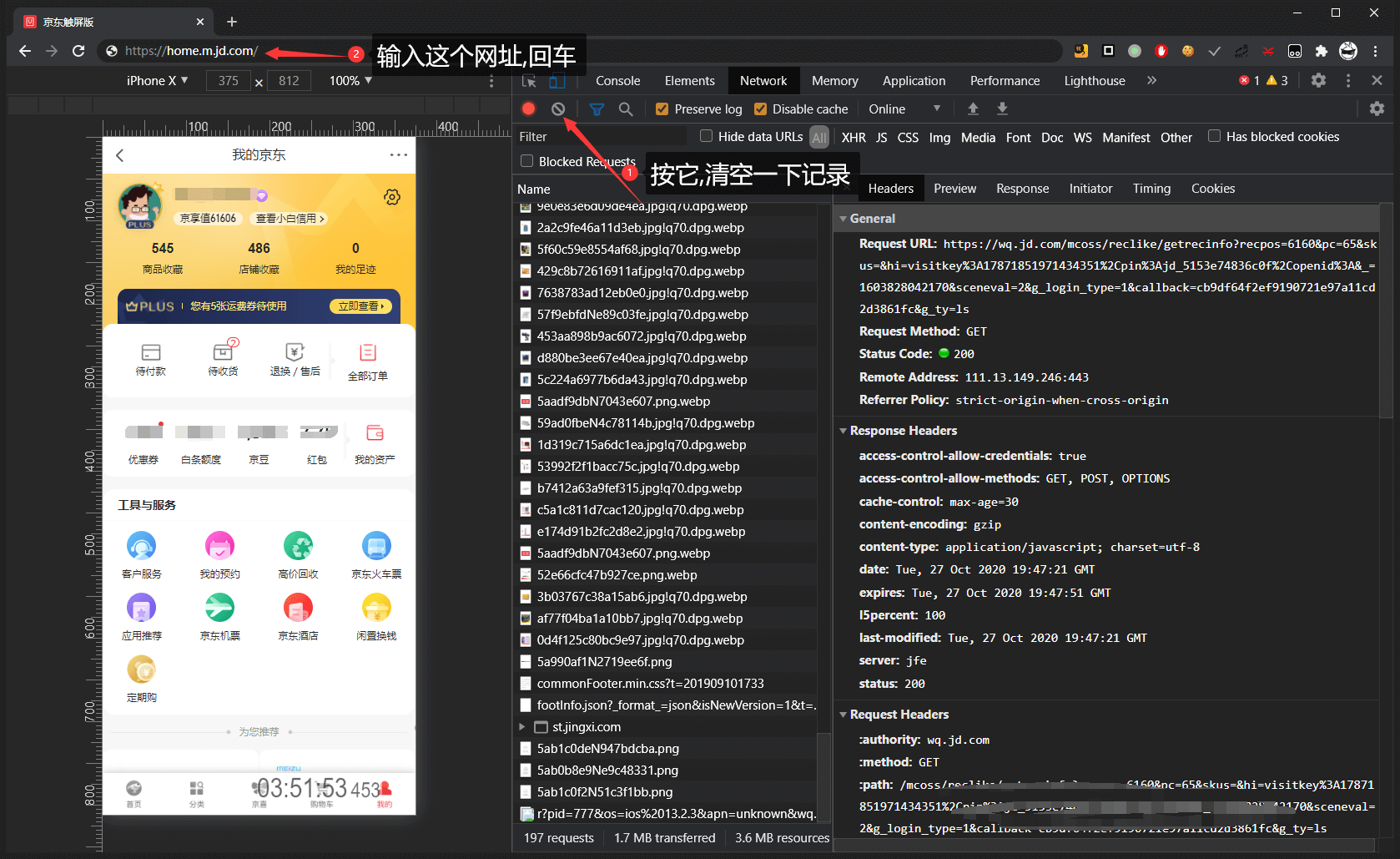Show more DevTools tabs chevron
Image resolution: width=1400 pixels, height=859 pixels.
click(x=1151, y=80)
